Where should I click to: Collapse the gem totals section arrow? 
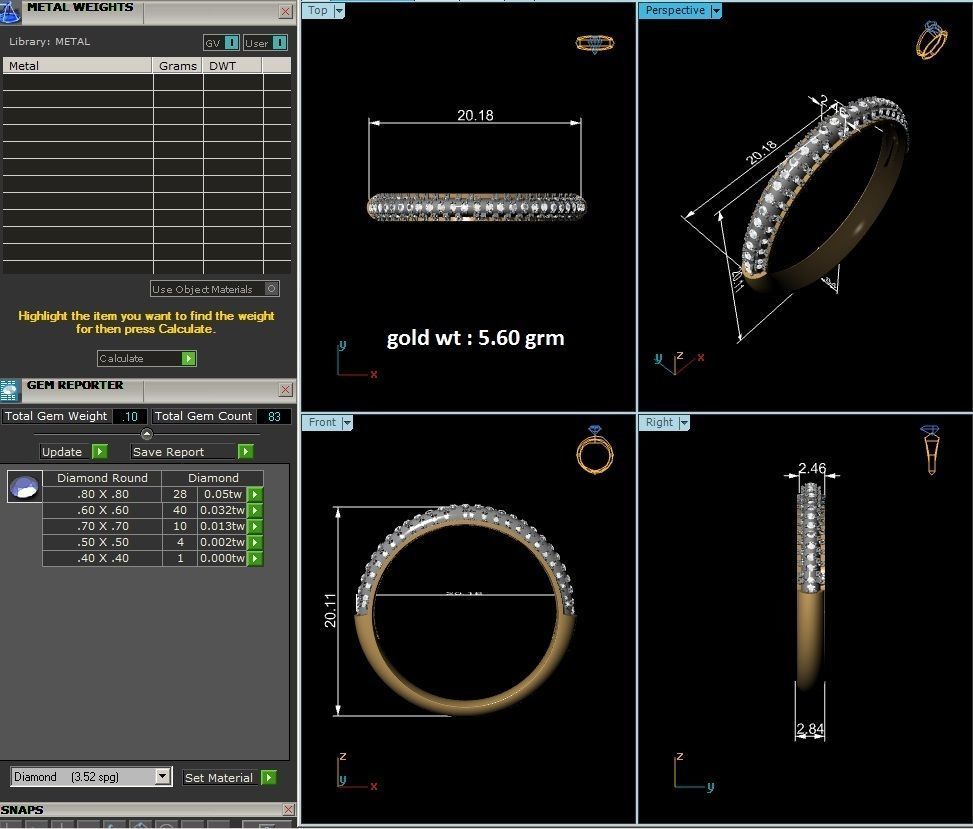pyautogui.click(x=146, y=434)
